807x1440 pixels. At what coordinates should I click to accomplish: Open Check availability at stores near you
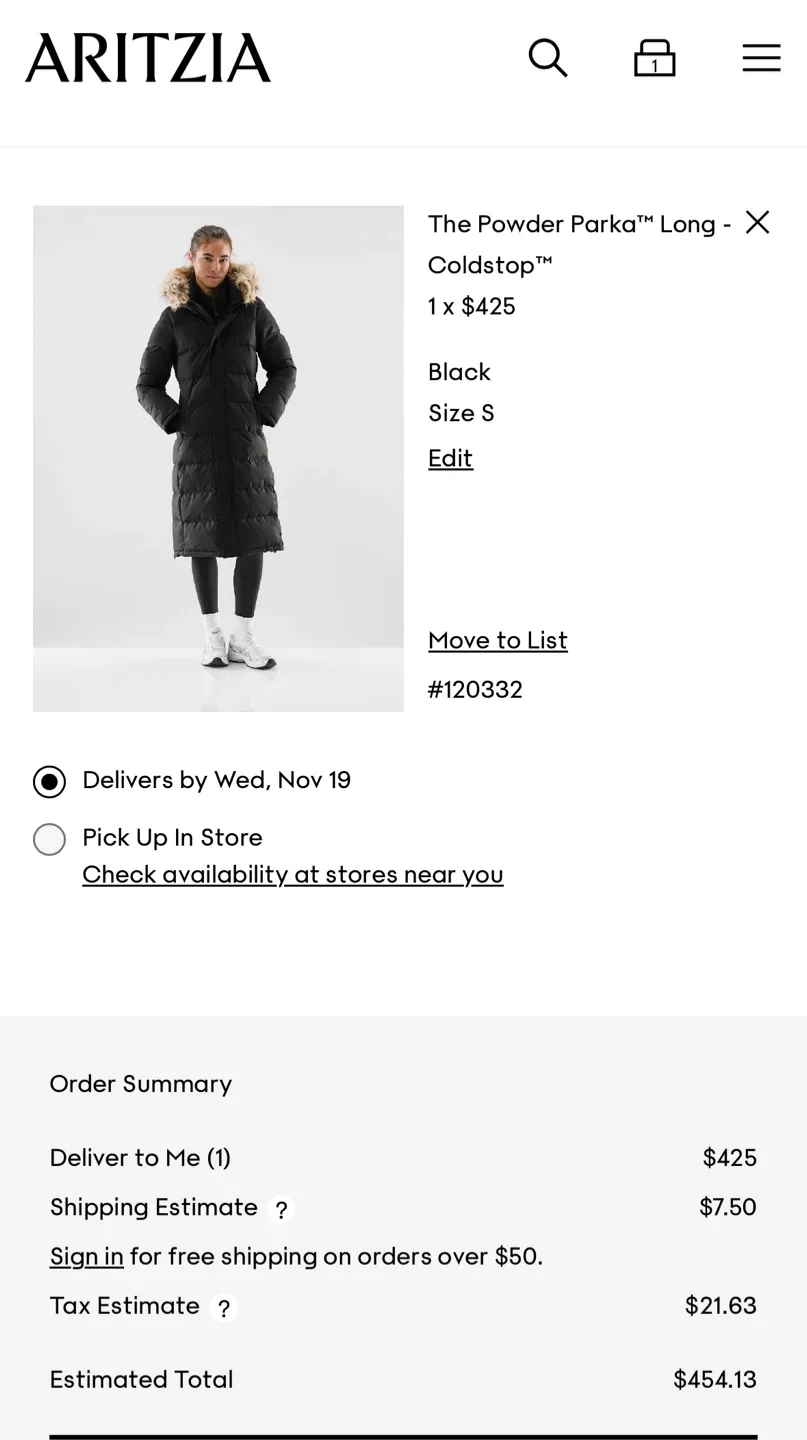292,874
